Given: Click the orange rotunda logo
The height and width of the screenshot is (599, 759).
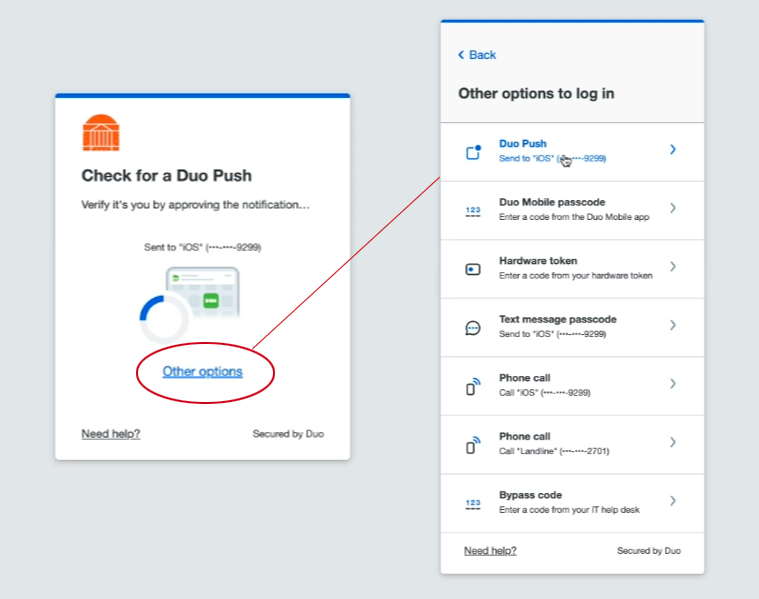Looking at the screenshot, I should pos(101,133).
